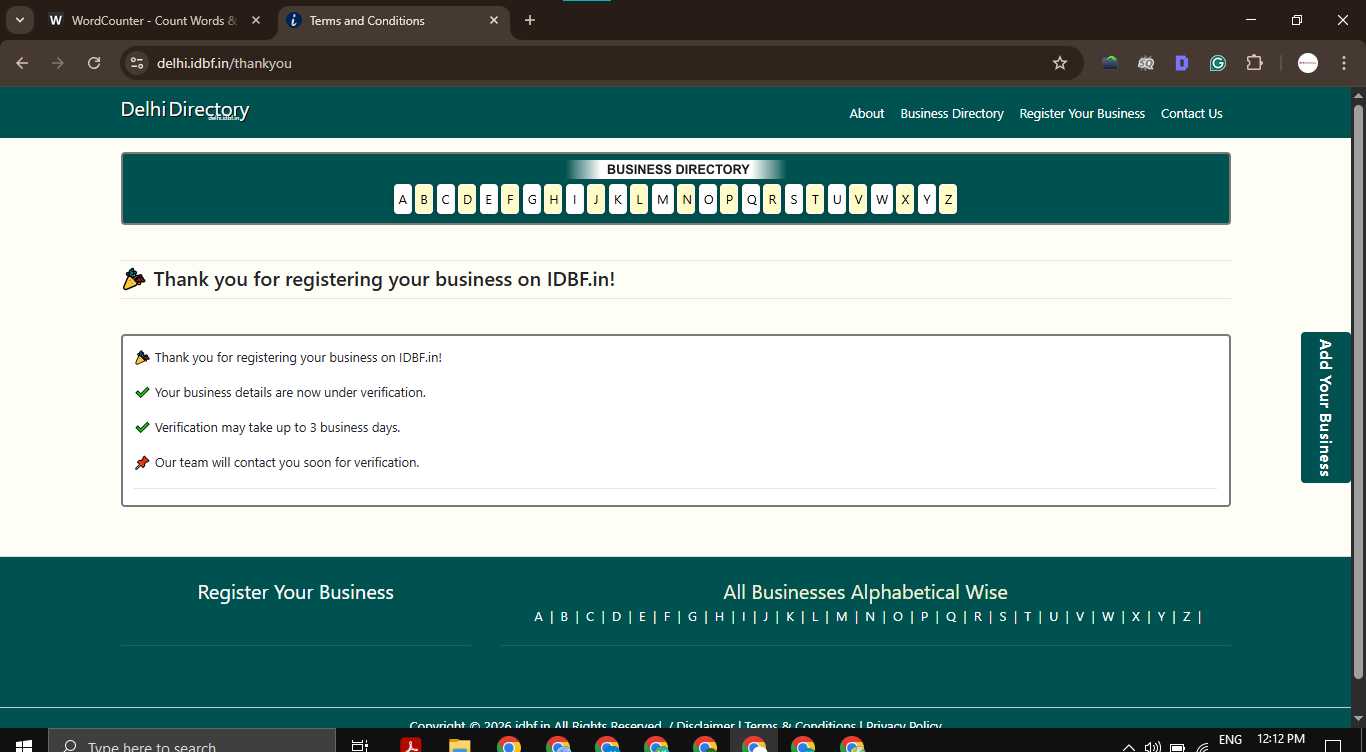Select letter P tile in Business Directory box
The image size is (1366, 752).
(729, 199)
